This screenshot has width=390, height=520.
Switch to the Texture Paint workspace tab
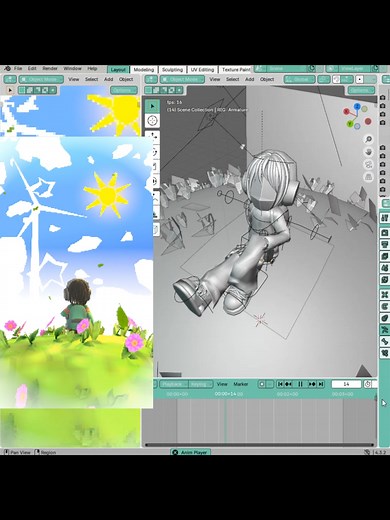click(235, 70)
